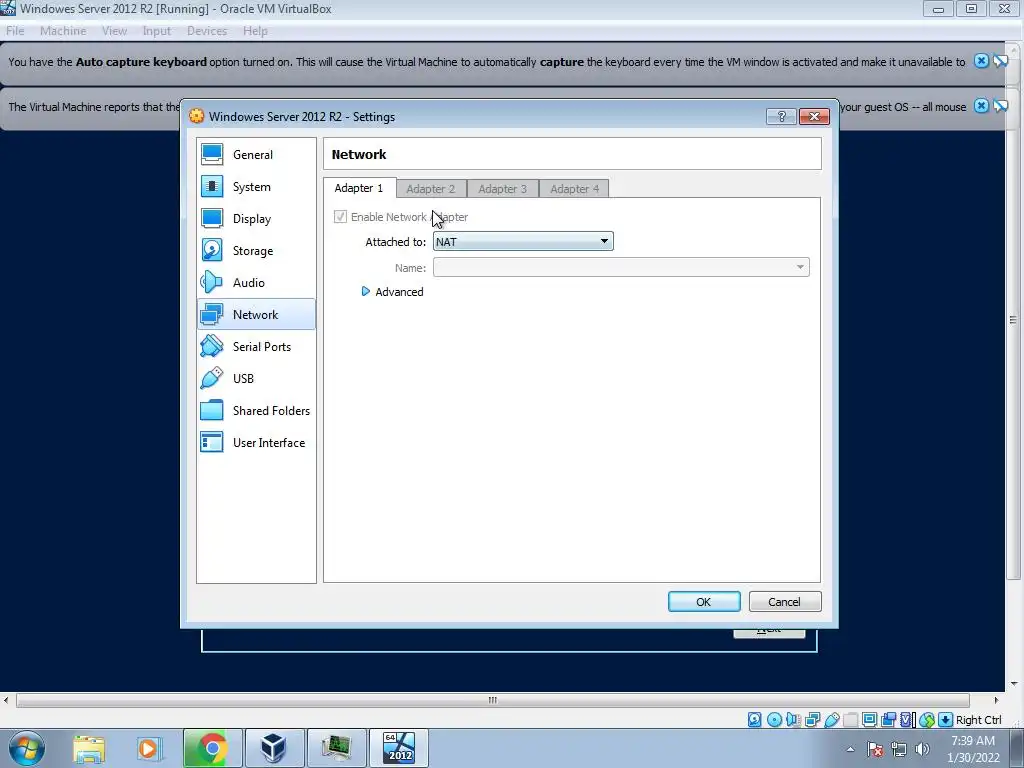The width and height of the screenshot is (1024, 768).
Task: Open General settings via its icon
Action: (x=212, y=155)
